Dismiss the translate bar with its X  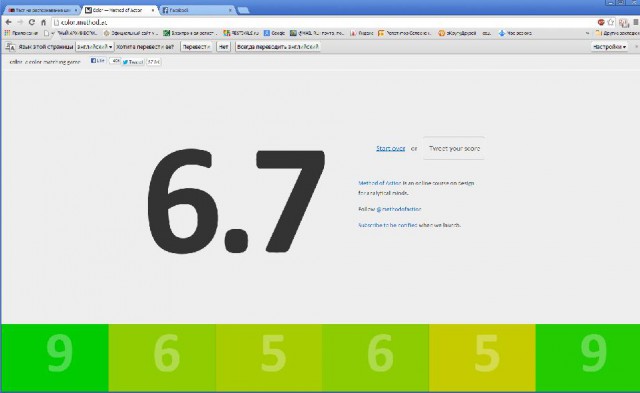pos(636,47)
